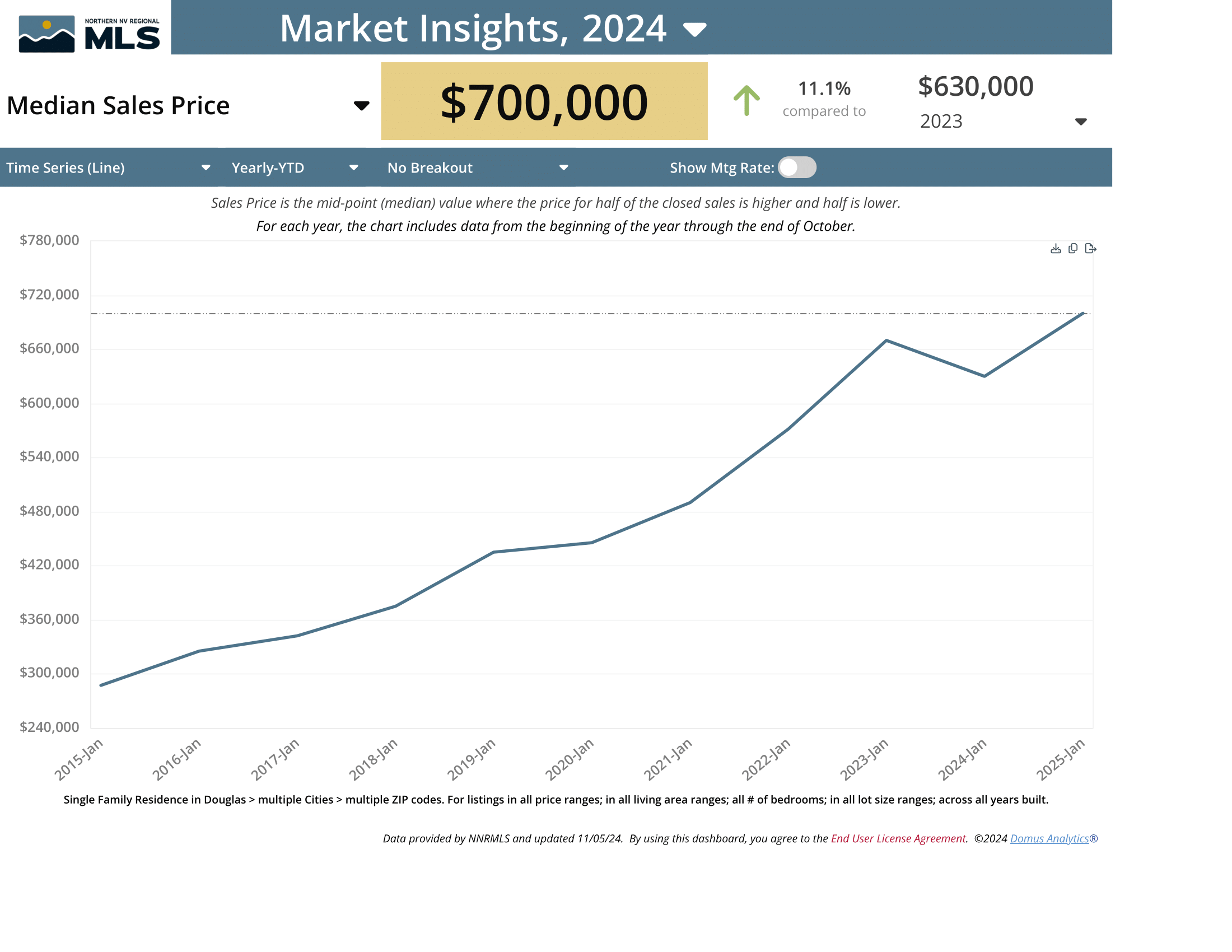
Task: Click the $780,000 y-axis label
Action: [x=50, y=240]
